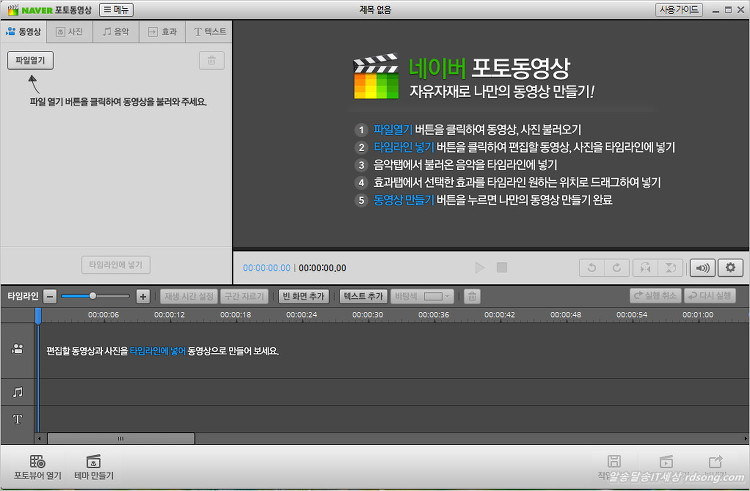Click the 빈 화면 추가 button

pos(304,296)
